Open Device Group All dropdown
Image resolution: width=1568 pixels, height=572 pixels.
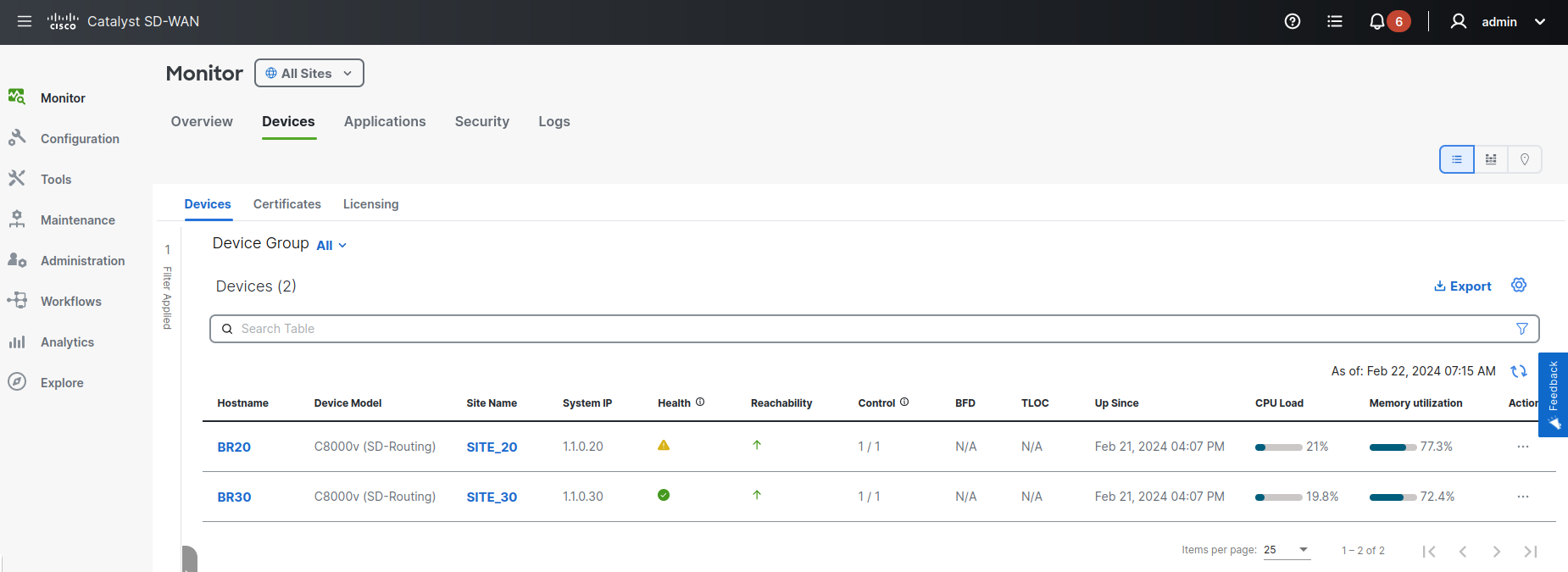tap(331, 246)
